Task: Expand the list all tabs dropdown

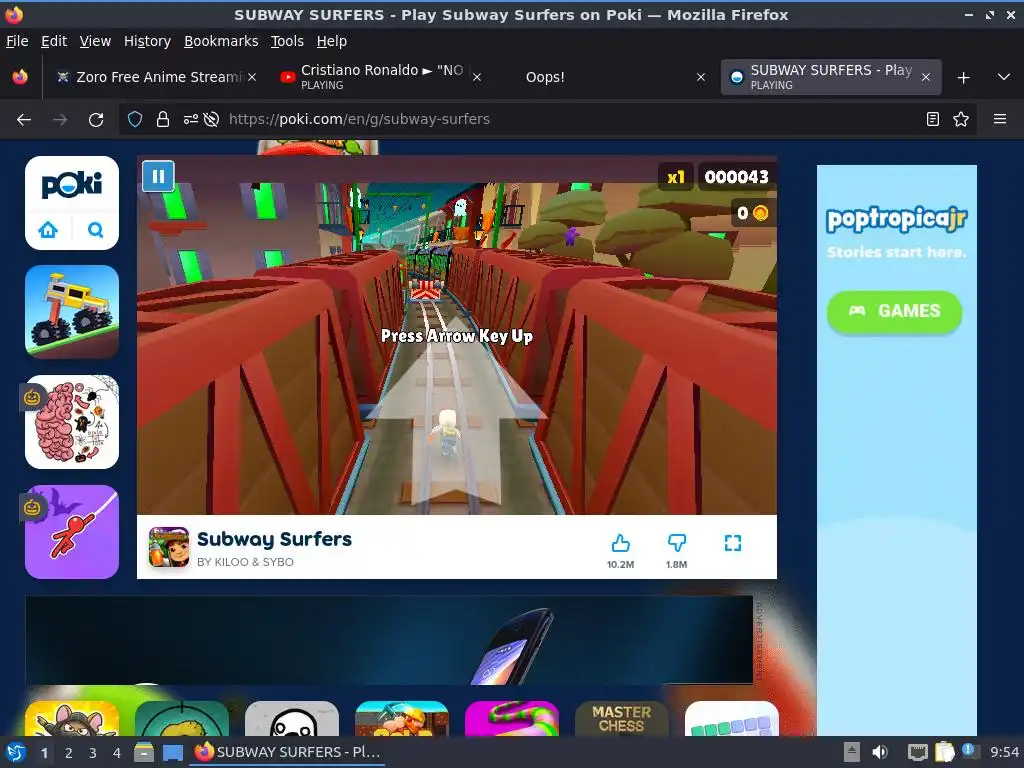Action: pos(1004,77)
